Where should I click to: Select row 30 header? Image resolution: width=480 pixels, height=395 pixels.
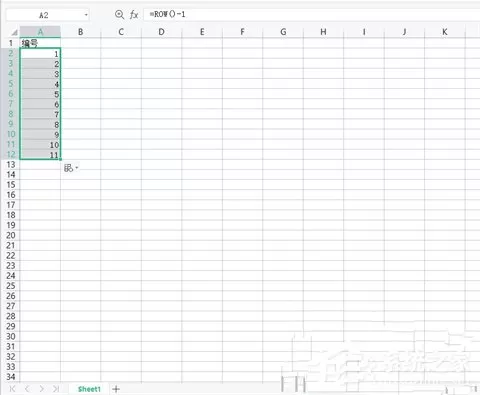tap(11, 336)
